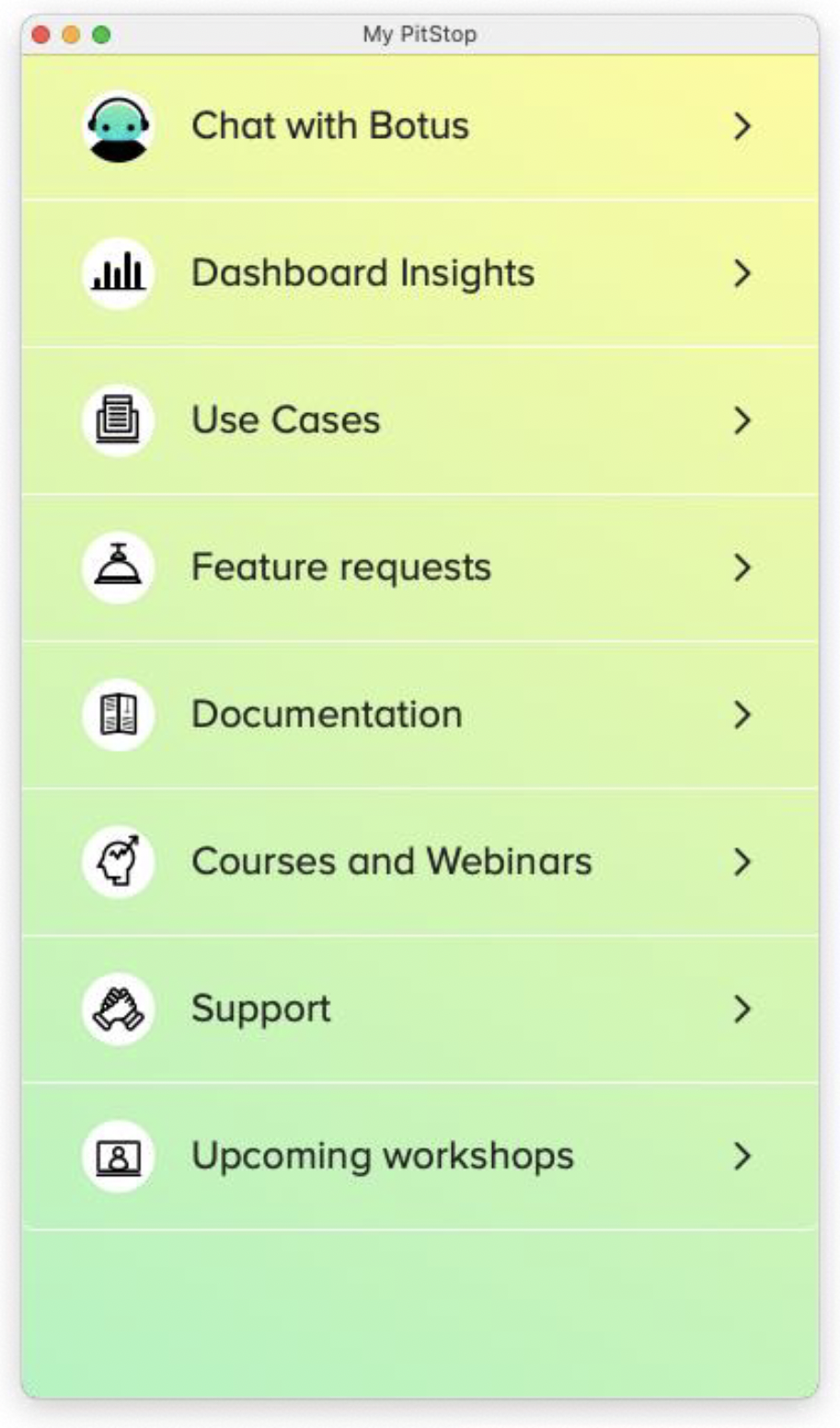
Task: Close the My PitStop window
Action: pos(40,35)
